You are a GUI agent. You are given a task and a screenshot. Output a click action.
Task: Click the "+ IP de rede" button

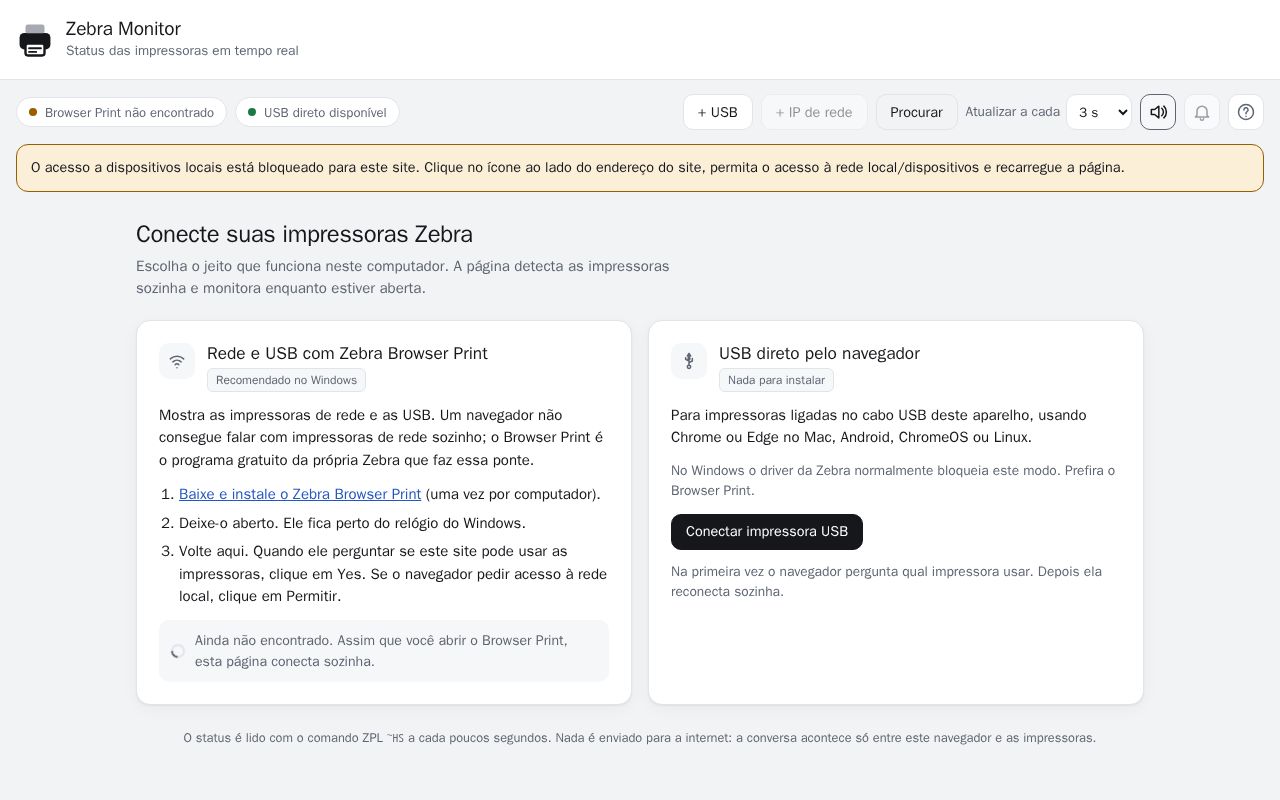click(814, 112)
